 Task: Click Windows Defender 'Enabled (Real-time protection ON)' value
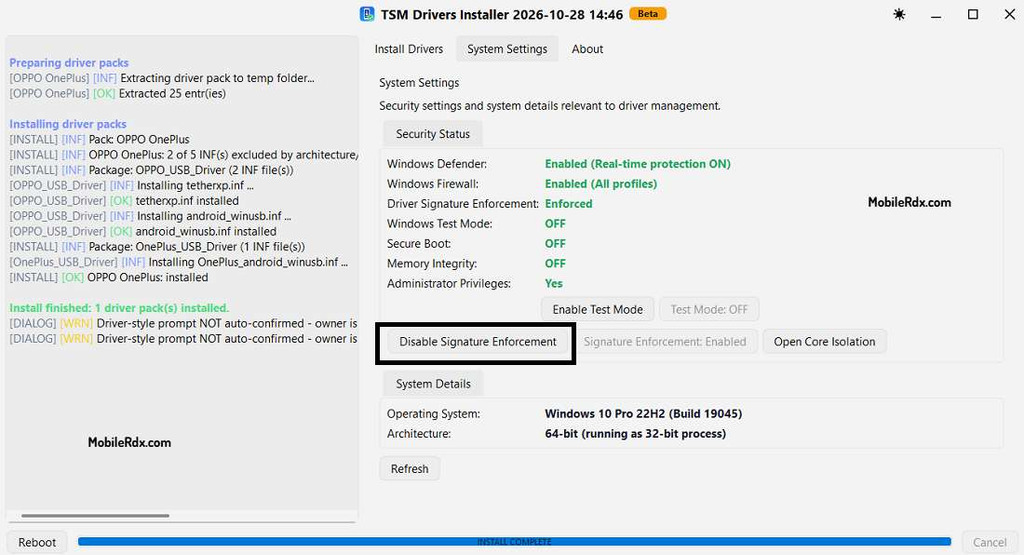click(x=637, y=164)
